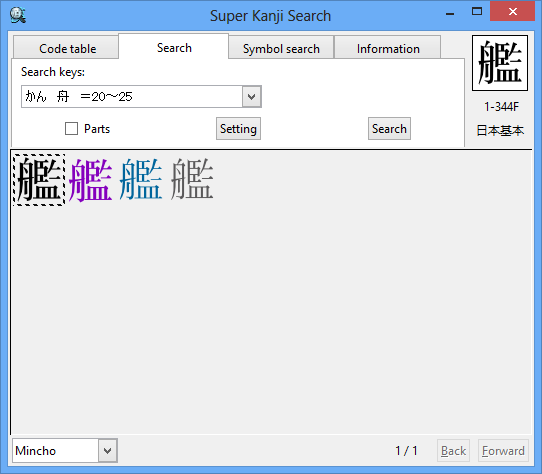
Task: Click inside the Search keys text field
Action: (x=132, y=96)
